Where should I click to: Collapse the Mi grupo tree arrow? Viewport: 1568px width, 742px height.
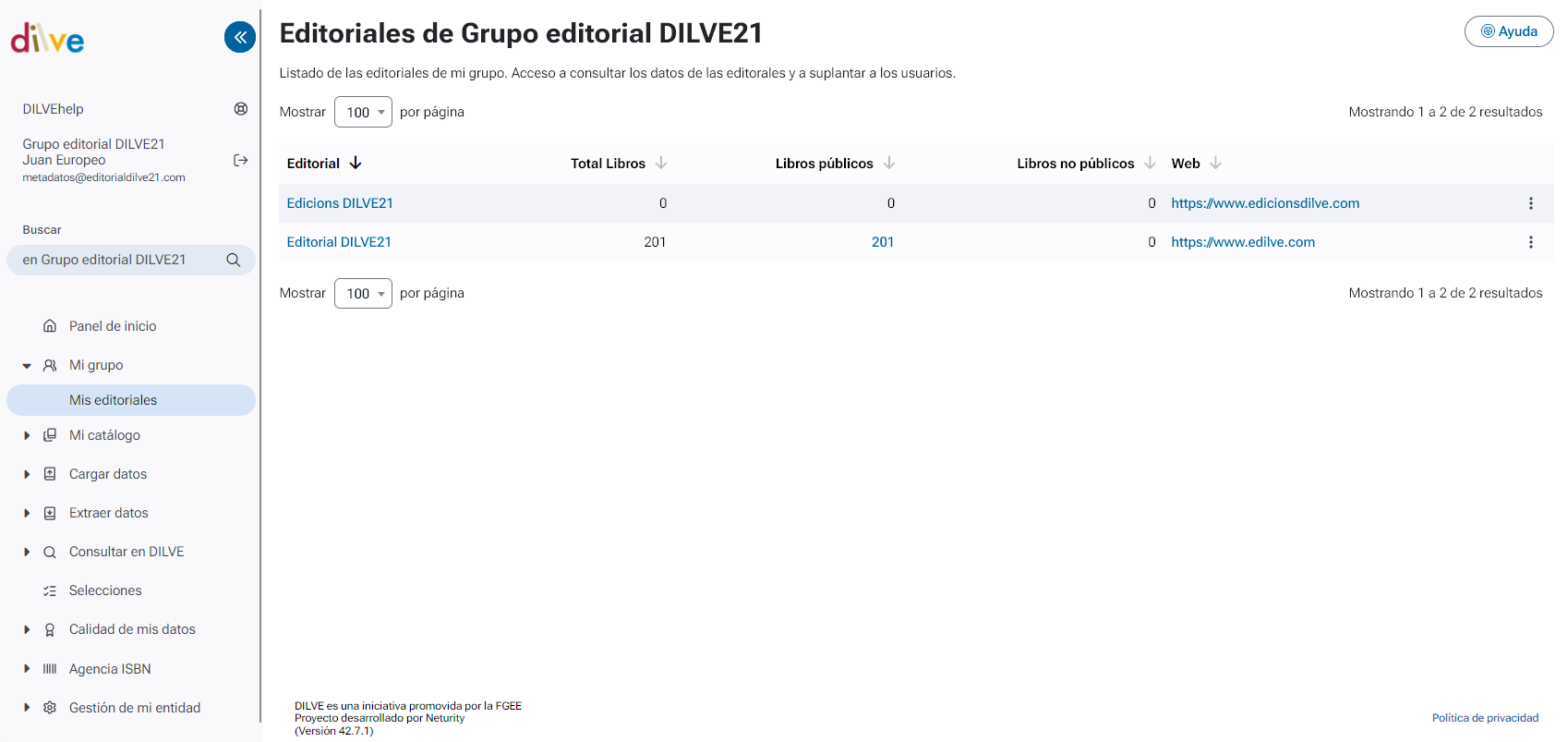pyautogui.click(x=27, y=366)
